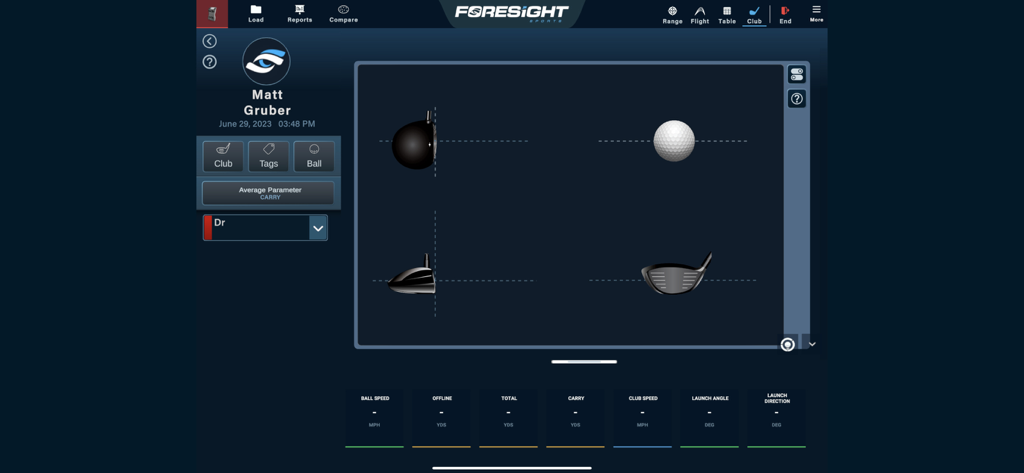Open Reports from the top bar

[x=300, y=14]
